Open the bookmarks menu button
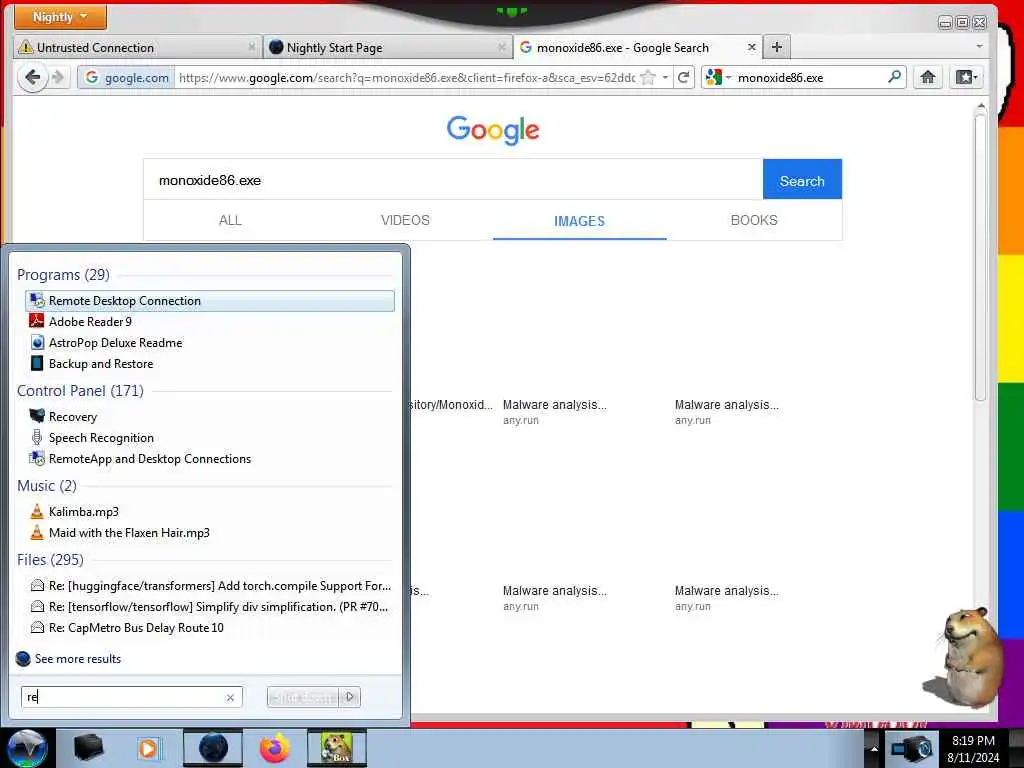This screenshot has height=768, width=1024. point(967,78)
